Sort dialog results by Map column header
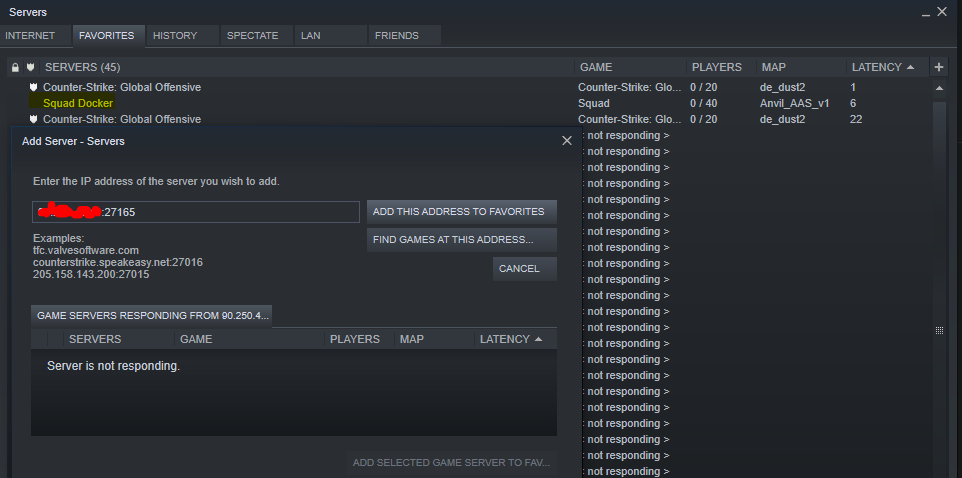The height and width of the screenshot is (478, 962). (434, 339)
